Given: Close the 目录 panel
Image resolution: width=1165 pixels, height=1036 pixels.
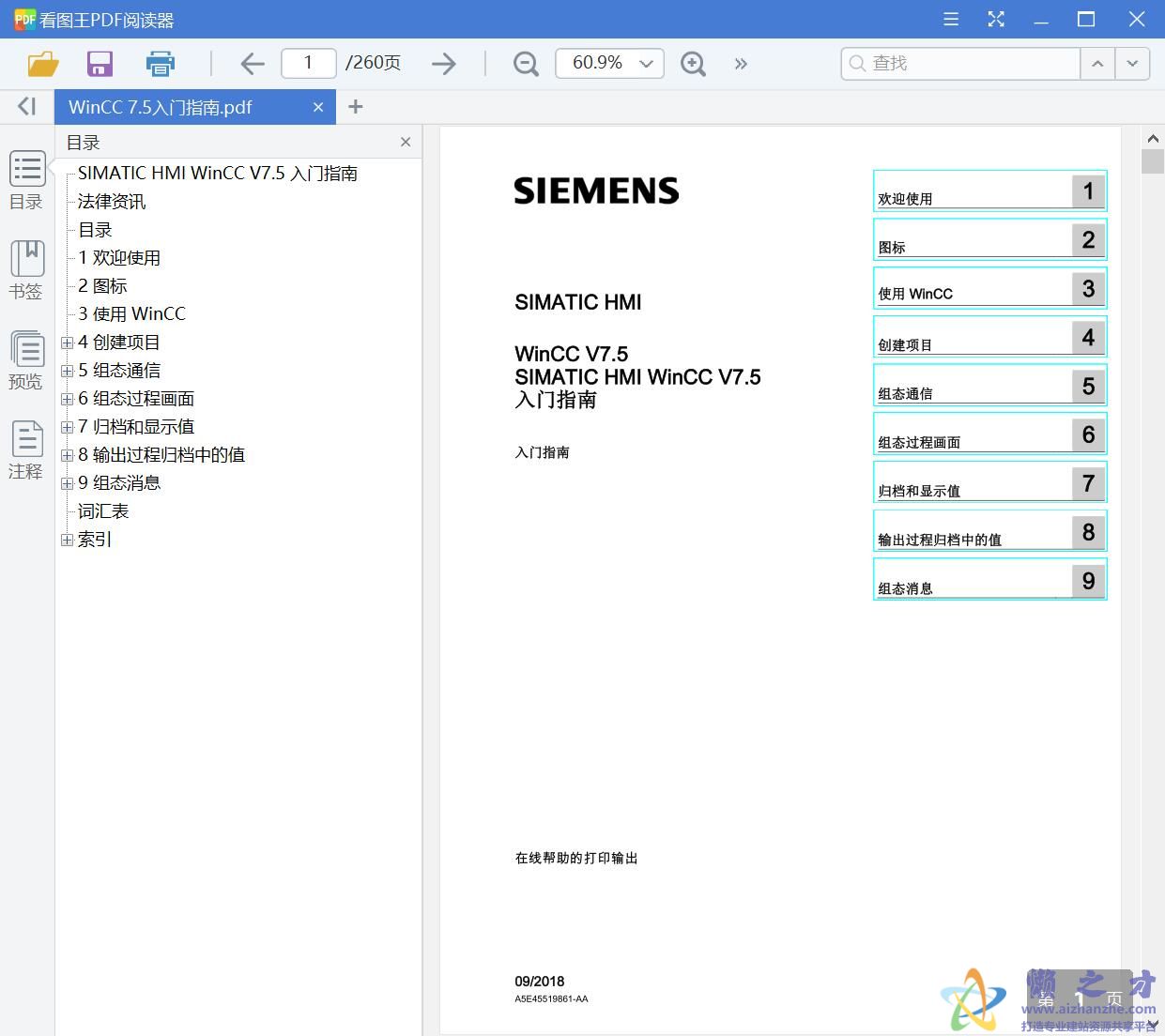Looking at the screenshot, I should point(406,142).
